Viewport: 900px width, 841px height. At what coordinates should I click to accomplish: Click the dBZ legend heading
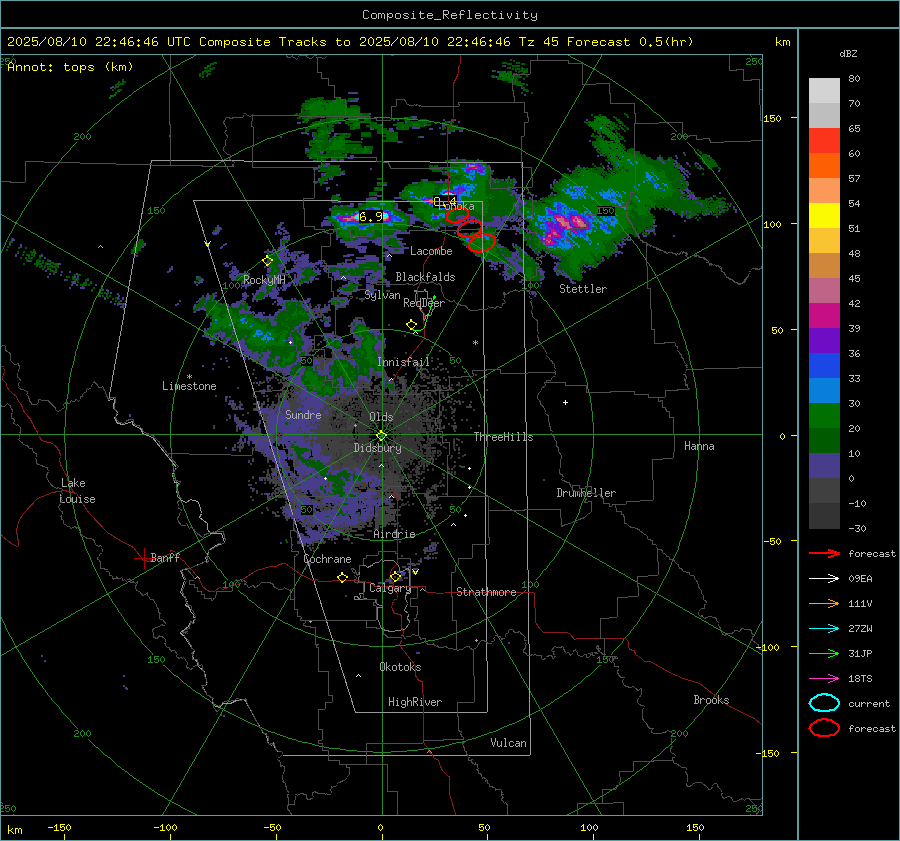coord(848,53)
